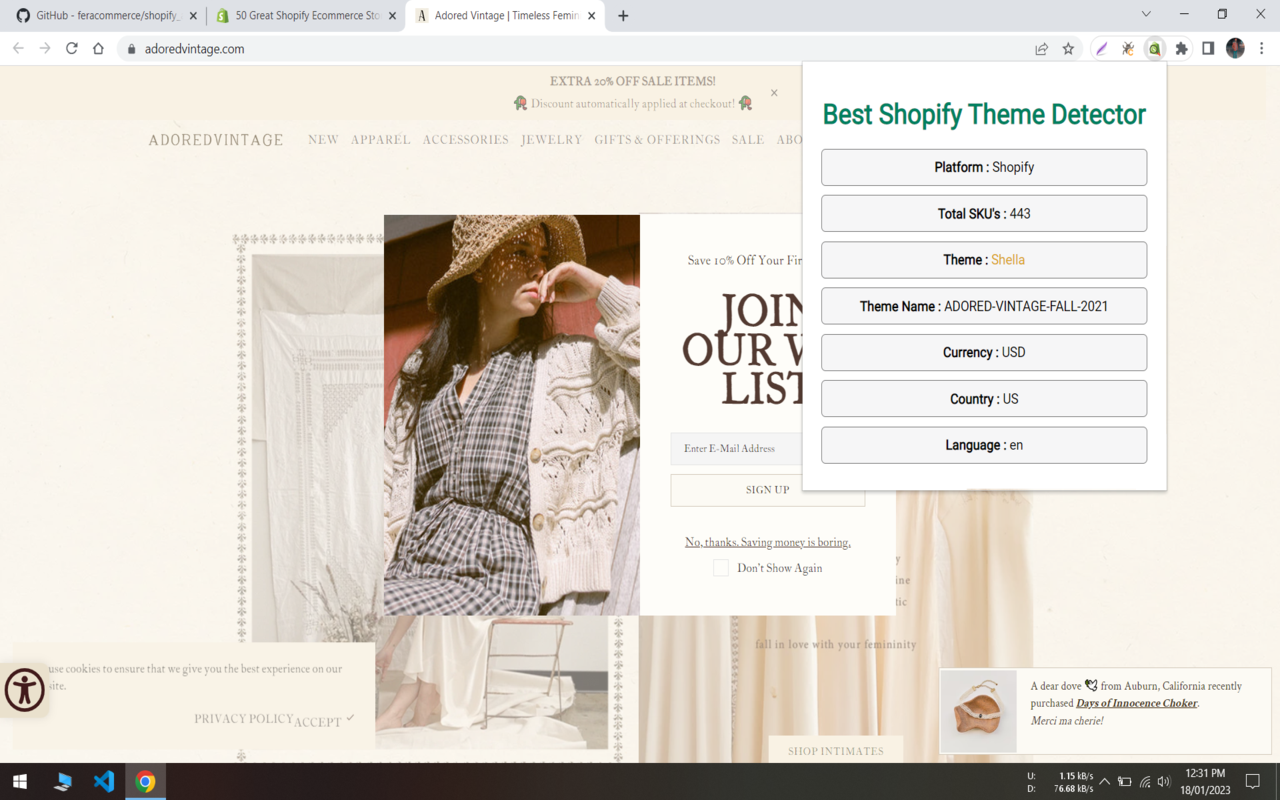Click the browser forward arrow

pos(45,48)
